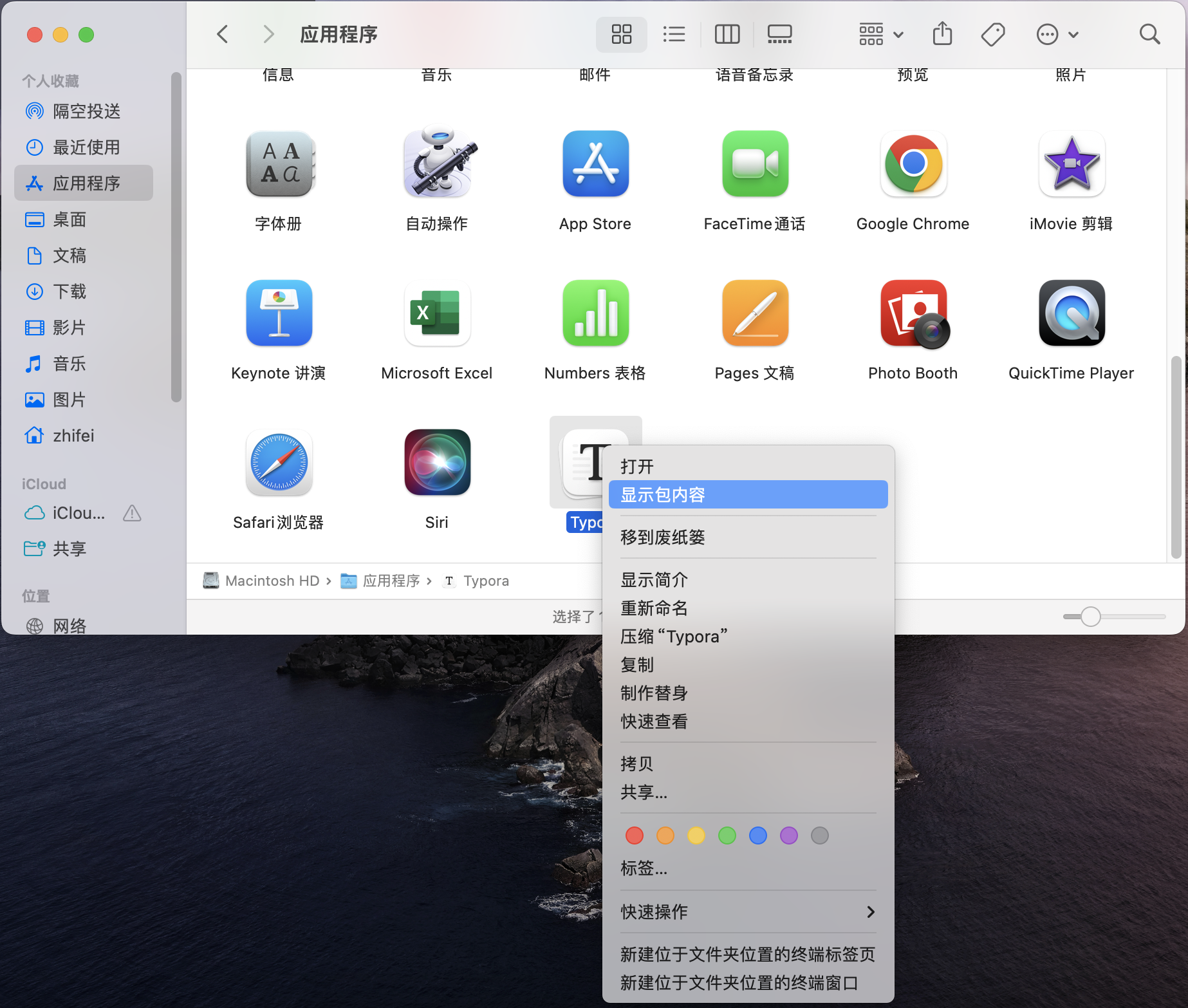Select the Siri app icon
1188x1008 pixels.
tap(438, 462)
